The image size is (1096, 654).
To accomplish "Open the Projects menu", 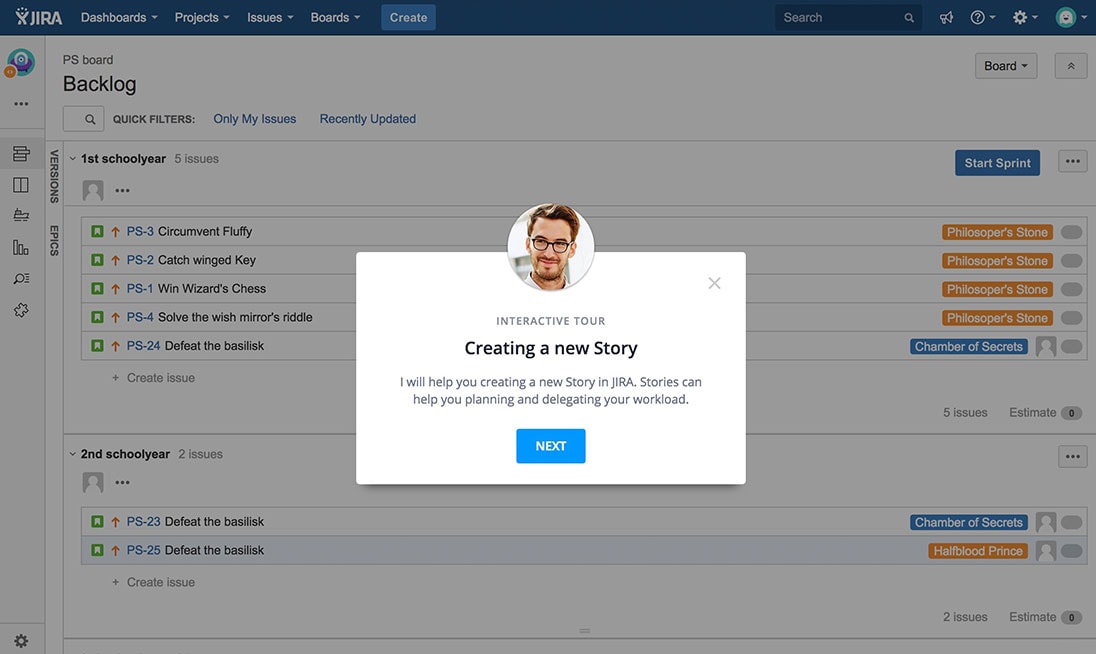I will coord(200,17).
